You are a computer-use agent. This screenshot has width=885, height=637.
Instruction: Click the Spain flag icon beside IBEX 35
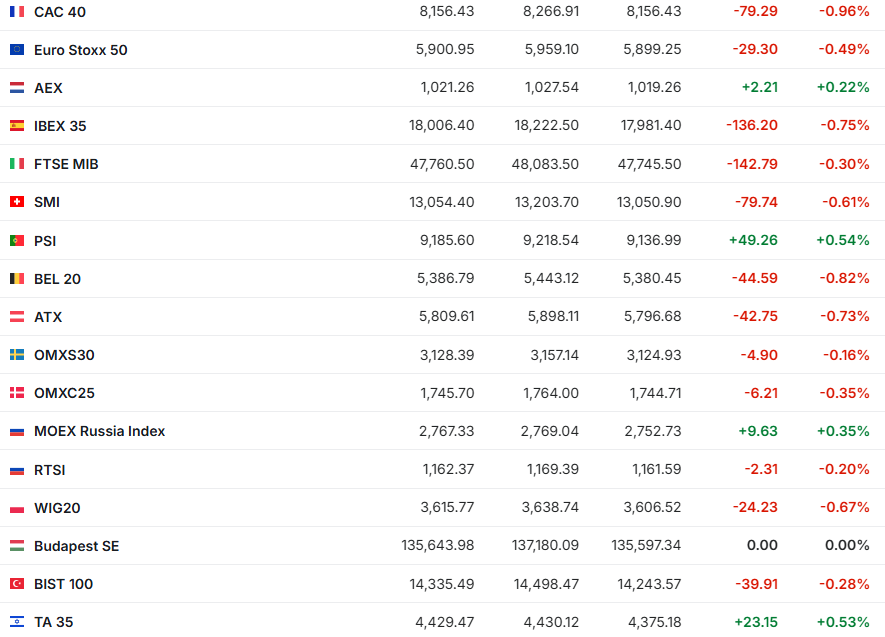(17, 126)
